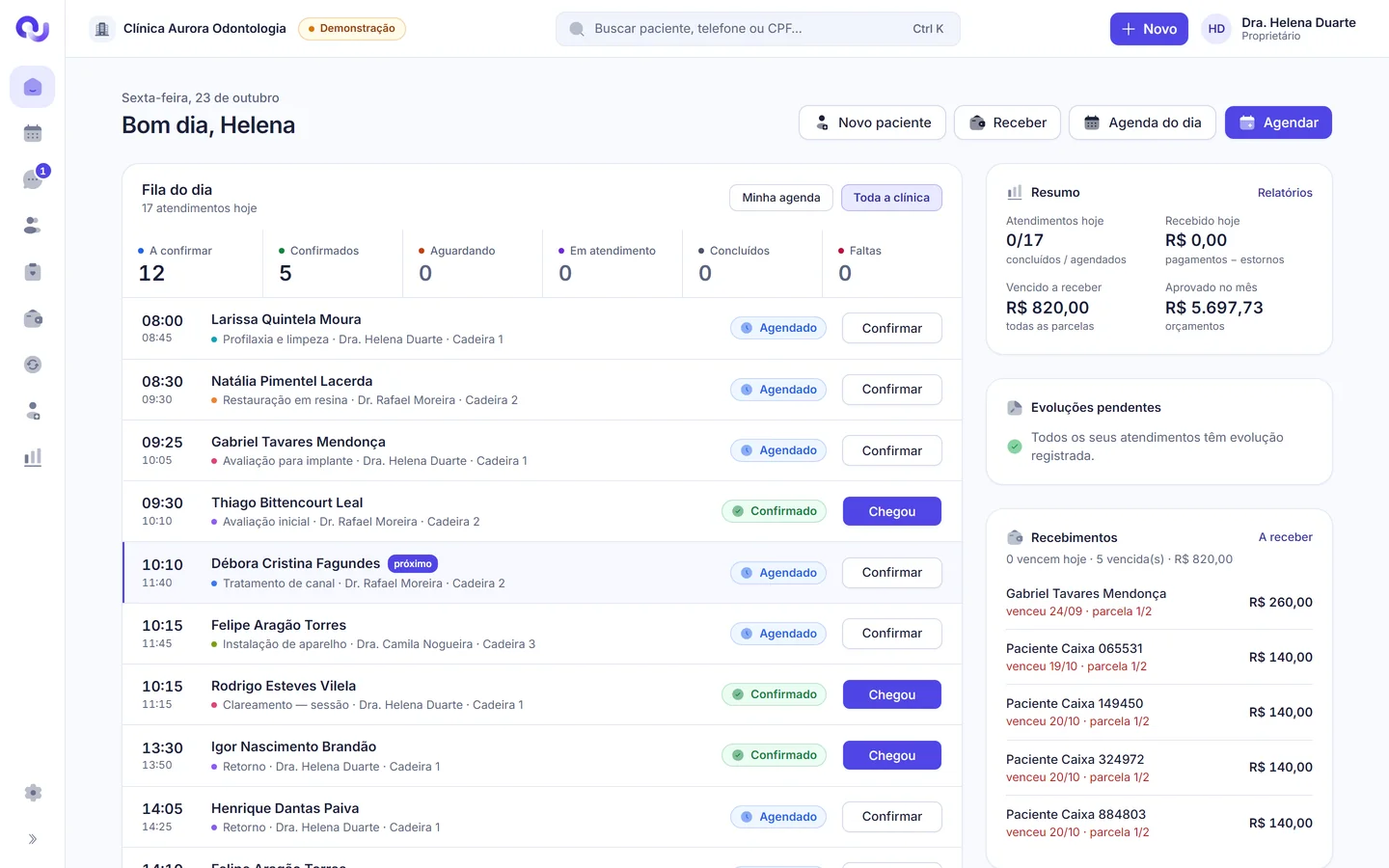Open the Relatórios link

[1285, 193]
